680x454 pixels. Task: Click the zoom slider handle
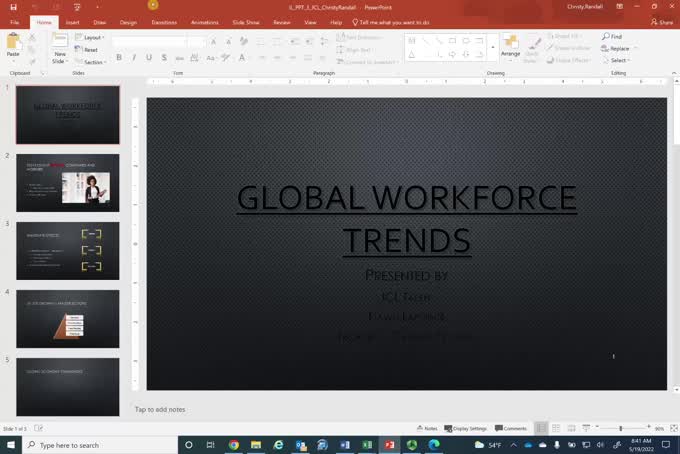pyautogui.click(x=621, y=428)
